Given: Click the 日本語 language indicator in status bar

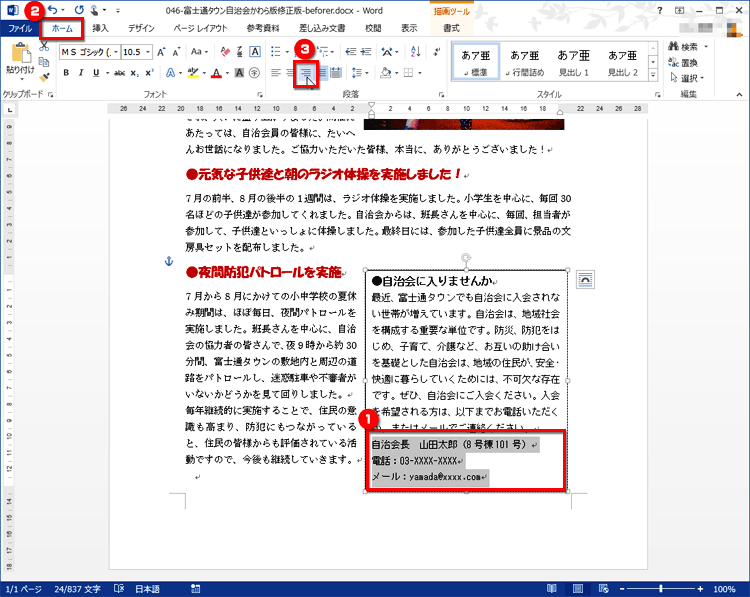Looking at the screenshot, I should coord(147,589).
